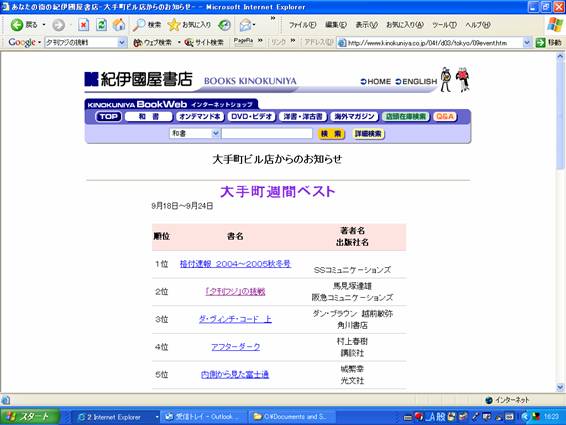Open Internet Explorer taskbar group

(117, 417)
